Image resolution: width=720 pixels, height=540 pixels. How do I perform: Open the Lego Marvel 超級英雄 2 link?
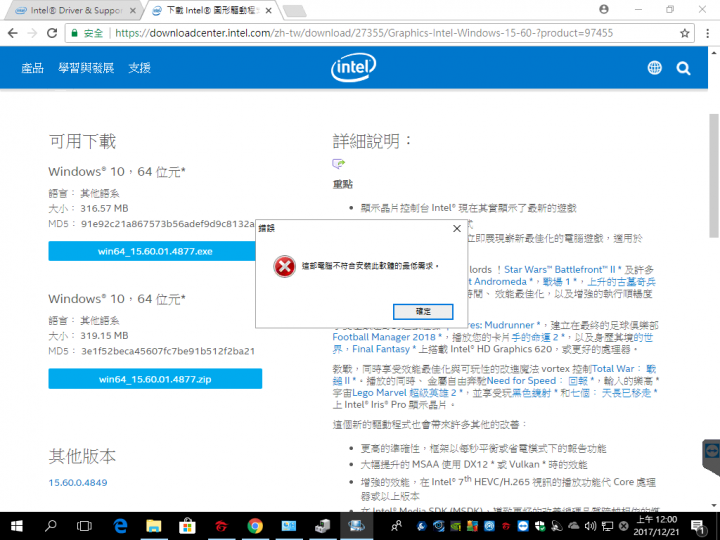tap(407, 393)
